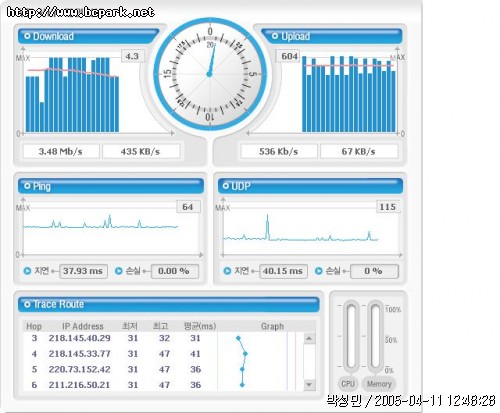Click the Upload panel header
500x413 pixels.
pos(332,36)
